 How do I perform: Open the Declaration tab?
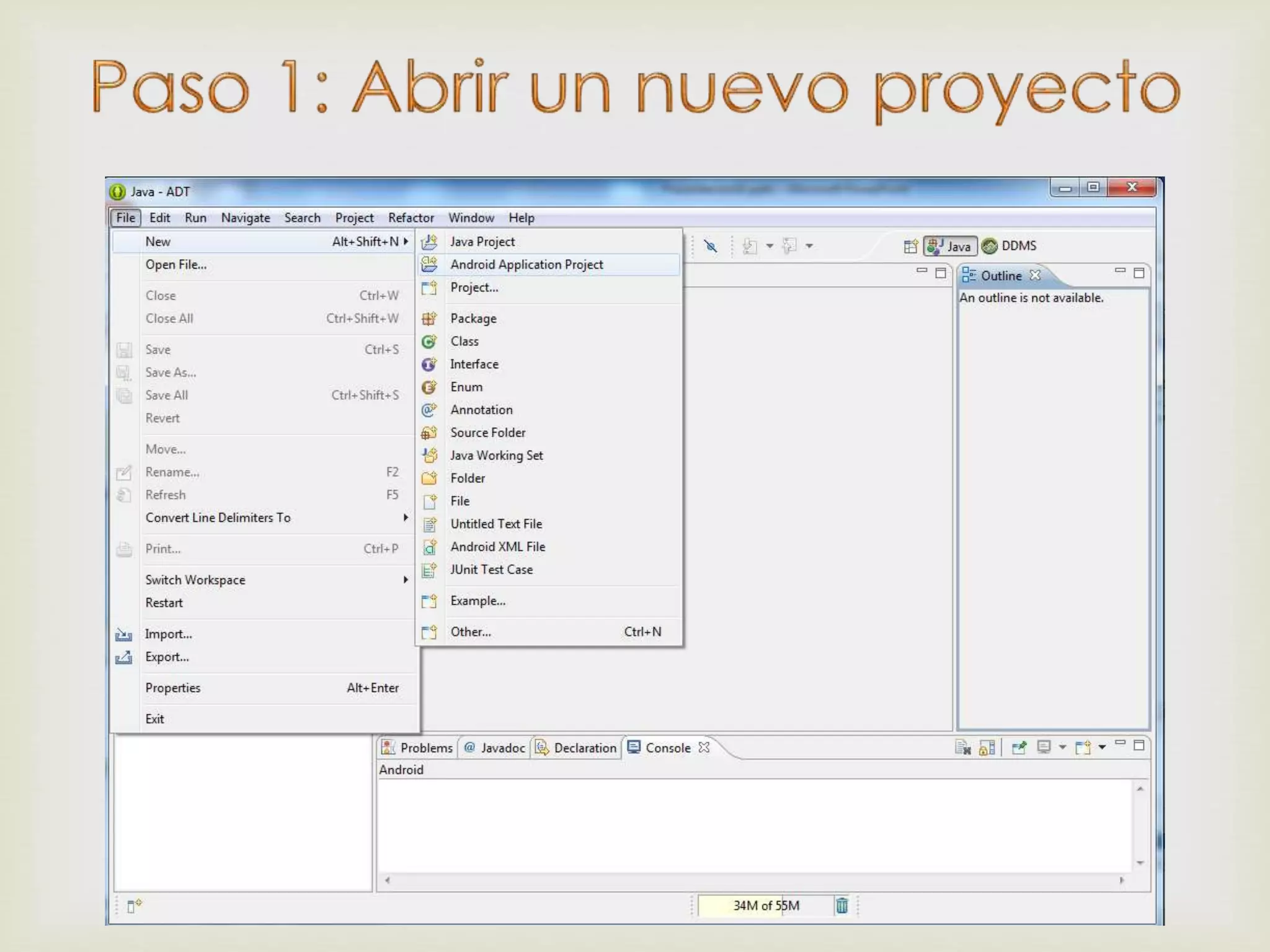(577, 748)
